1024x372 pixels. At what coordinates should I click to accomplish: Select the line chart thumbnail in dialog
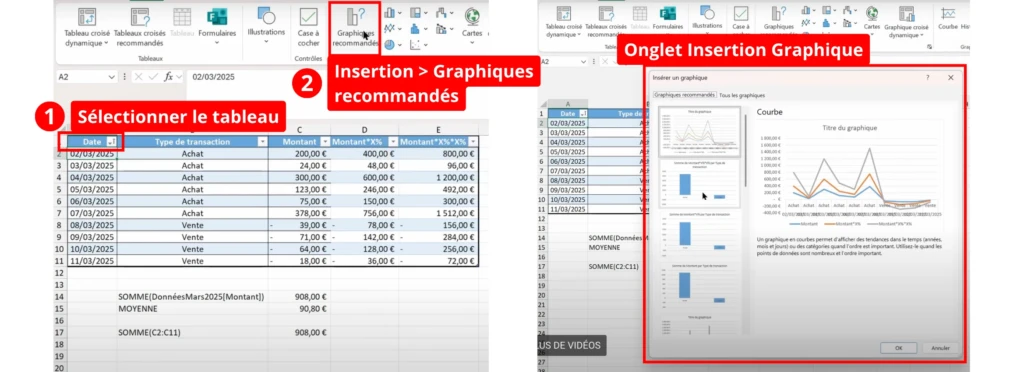pyautogui.click(x=699, y=132)
